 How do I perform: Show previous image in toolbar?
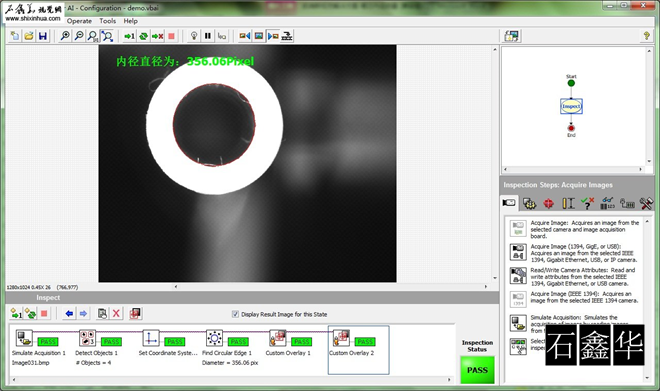pyautogui.click(x=245, y=36)
